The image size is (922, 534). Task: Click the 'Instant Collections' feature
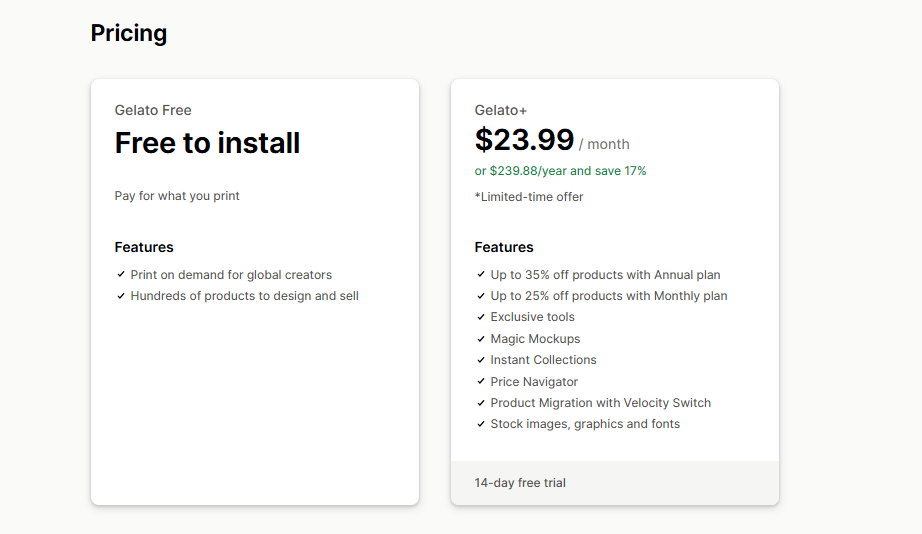pyautogui.click(x=543, y=360)
